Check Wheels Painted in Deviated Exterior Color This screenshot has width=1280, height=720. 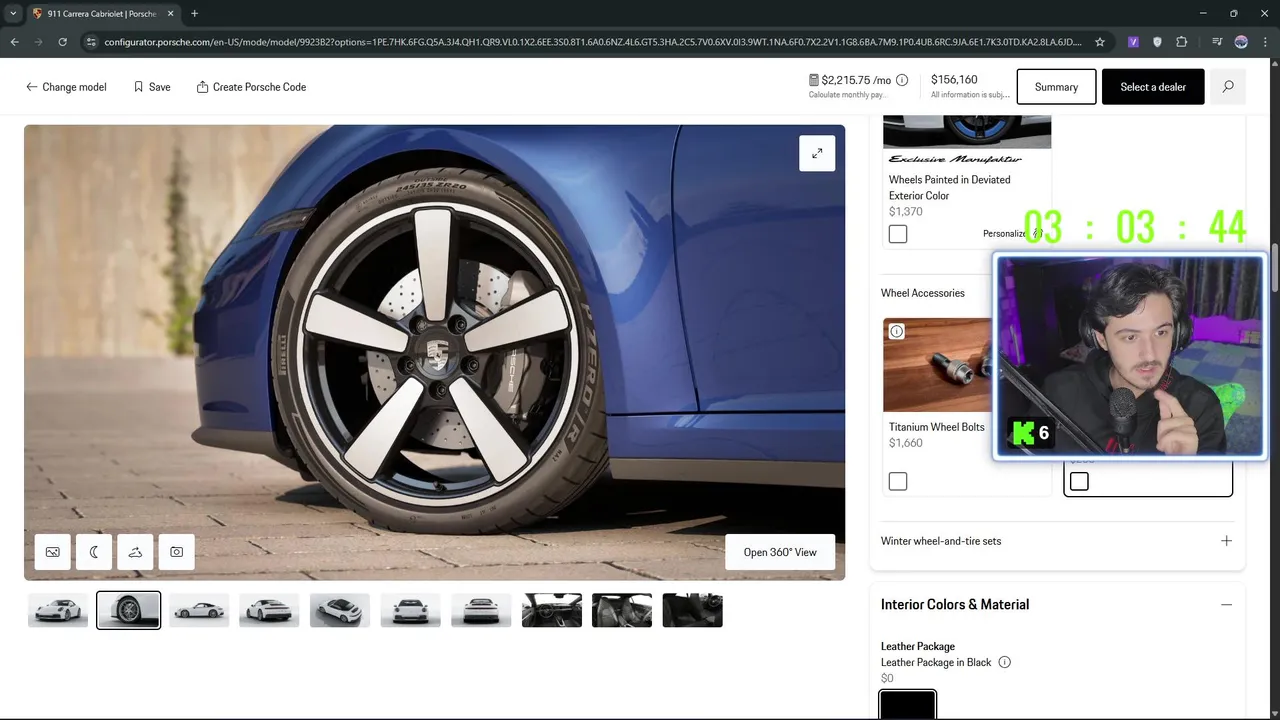(x=898, y=234)
